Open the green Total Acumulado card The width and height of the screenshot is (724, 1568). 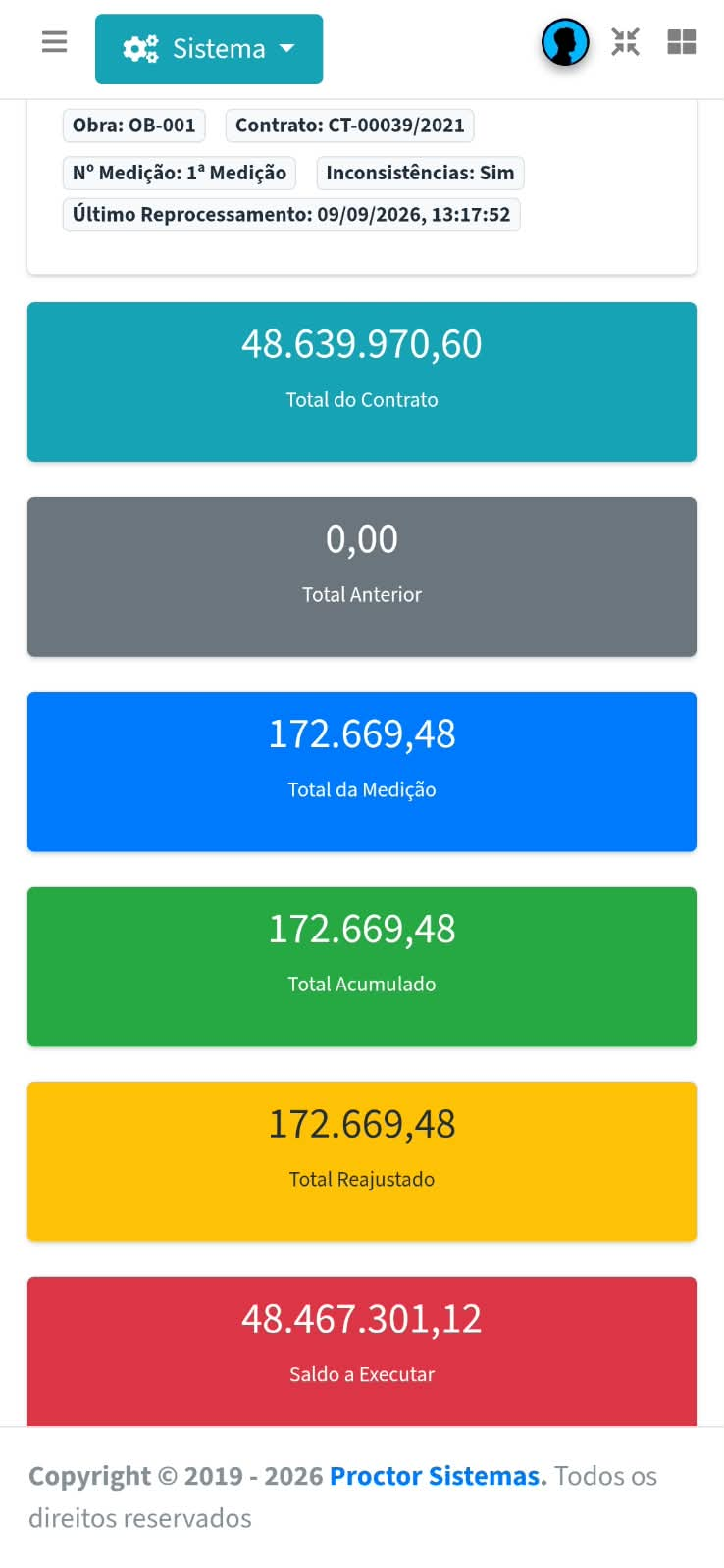362,967
